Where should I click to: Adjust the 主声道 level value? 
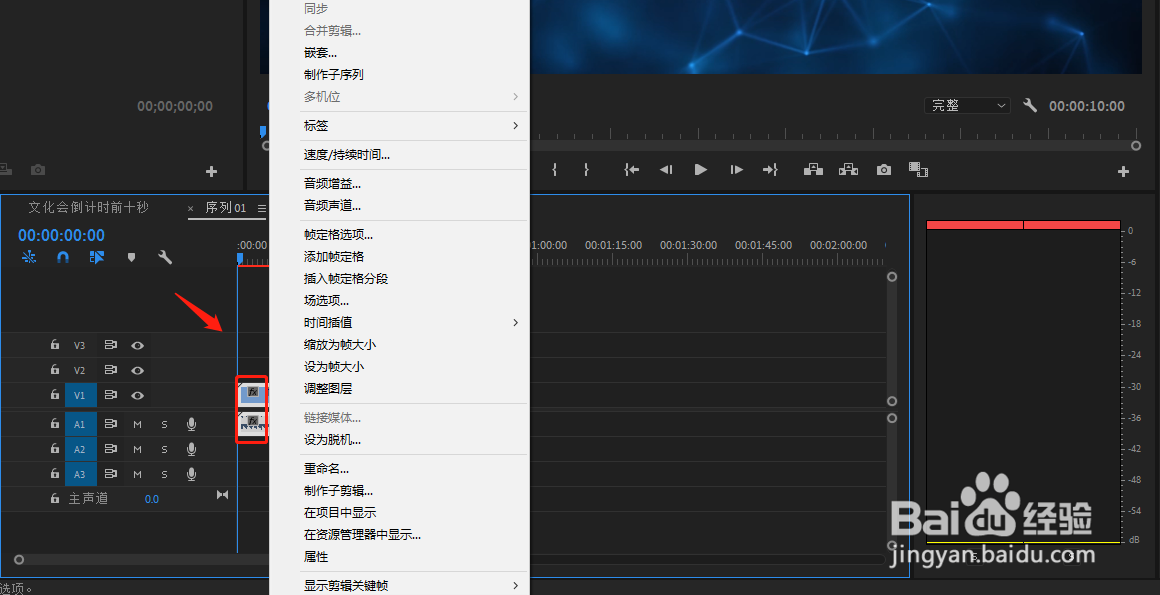pyautogui.click(x=152, y=498)
